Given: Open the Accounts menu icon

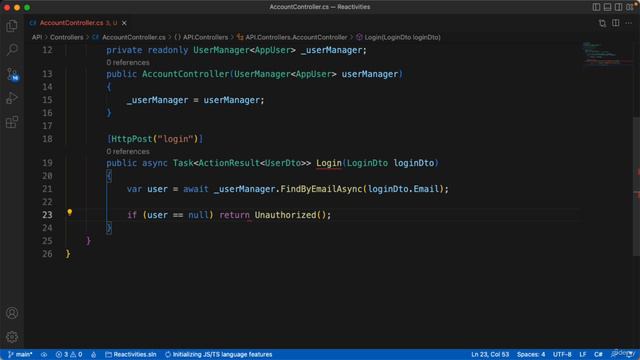Looking at the screenshot, I should point(12,313).
